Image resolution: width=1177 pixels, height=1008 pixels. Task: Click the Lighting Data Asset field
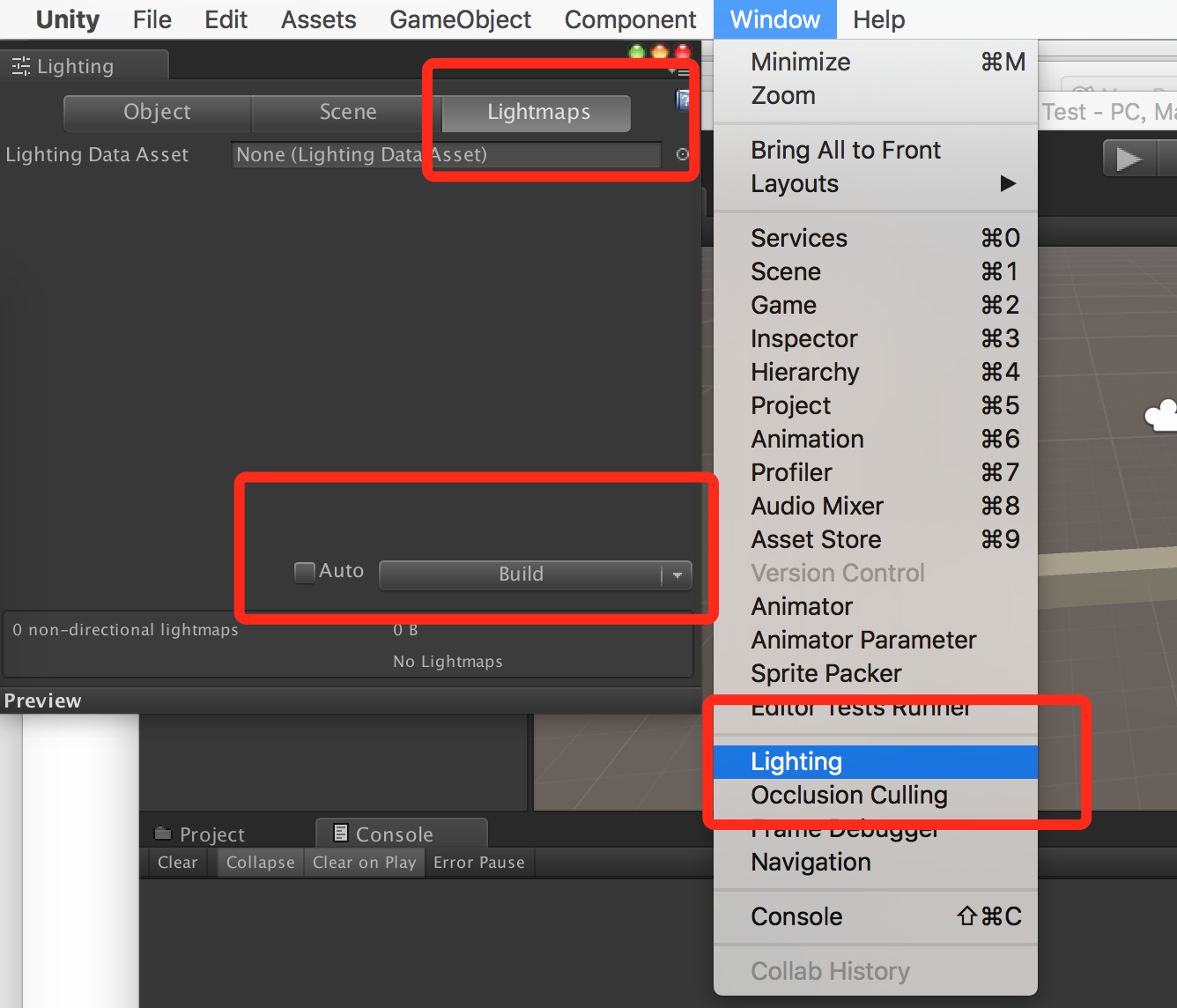(447, 154)
